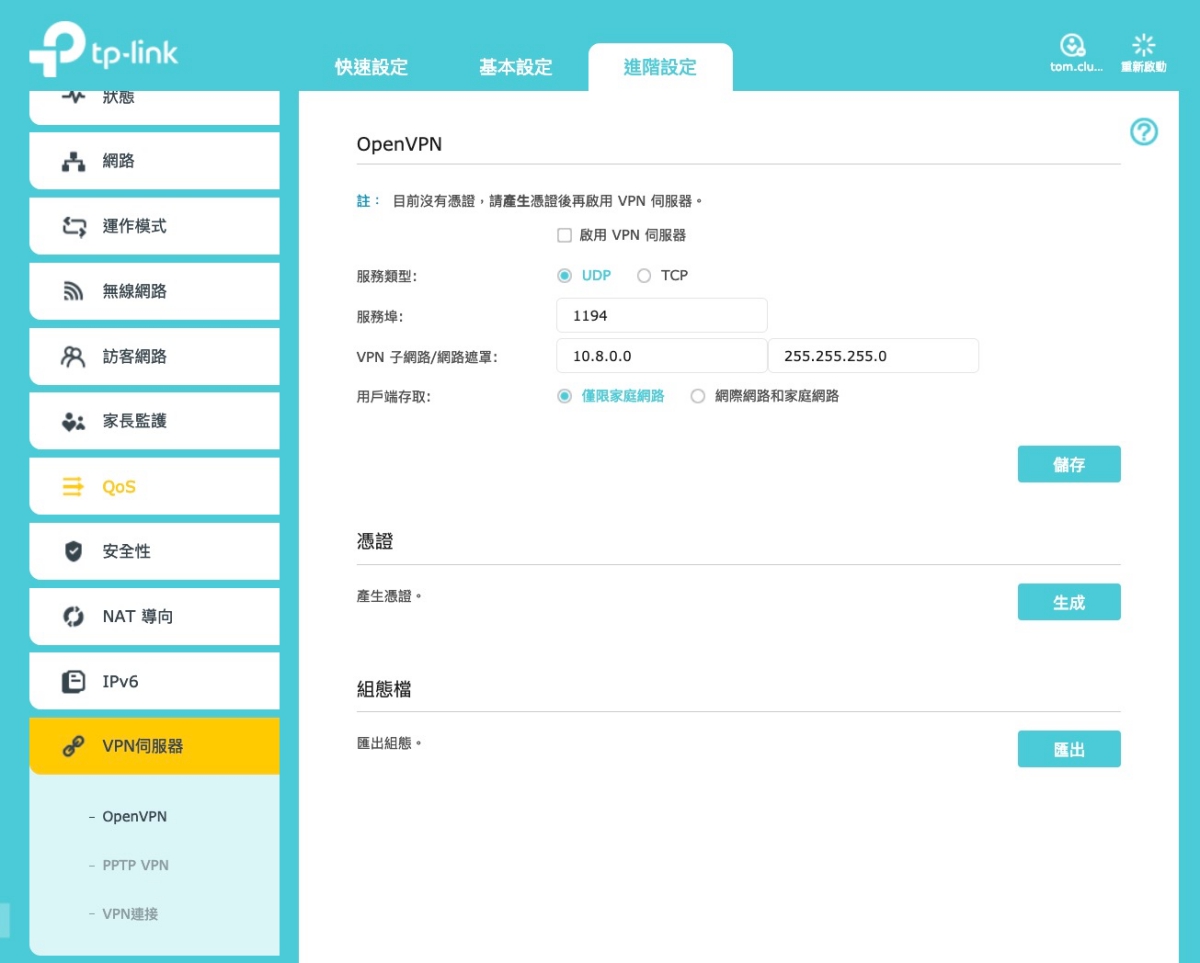
Task: Enable the 啟用 VPN 伺服器 checkbox
Action: pyautogui.click(x=564, y=236)
